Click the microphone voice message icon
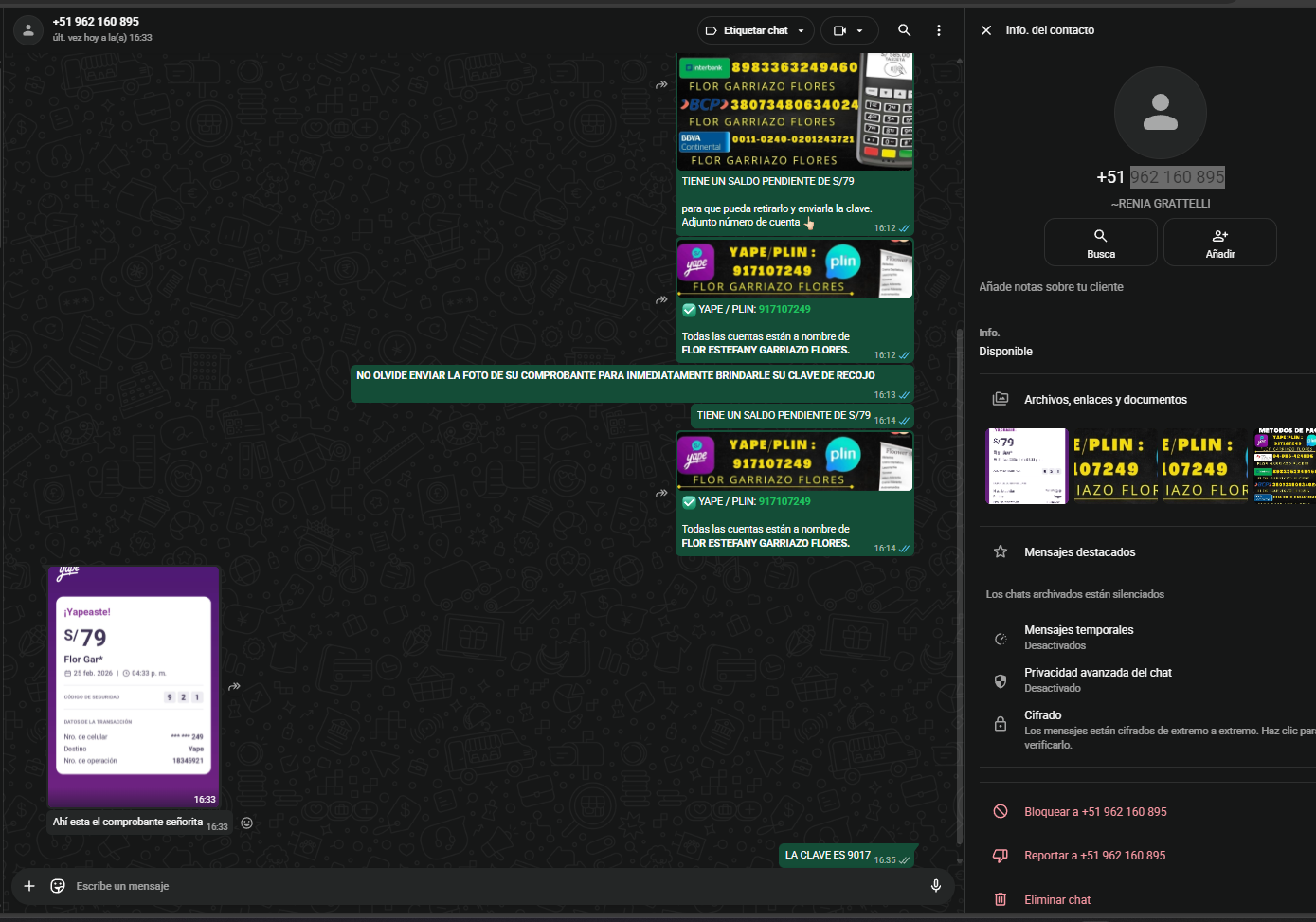Screen dimensions: 1316x922 click(935, 886)
